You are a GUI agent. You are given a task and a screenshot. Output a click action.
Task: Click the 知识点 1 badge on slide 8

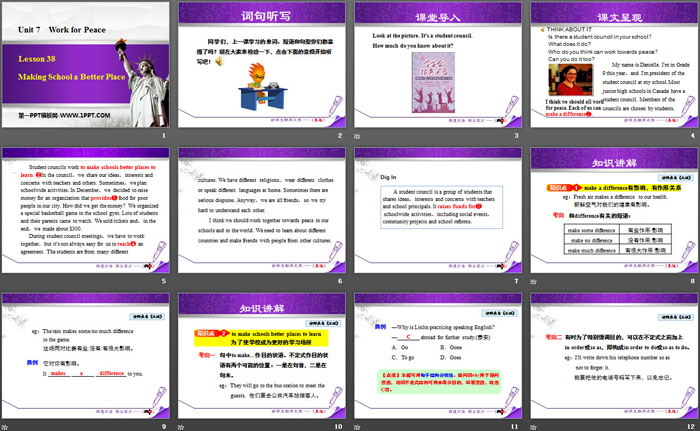pos(564,188)
